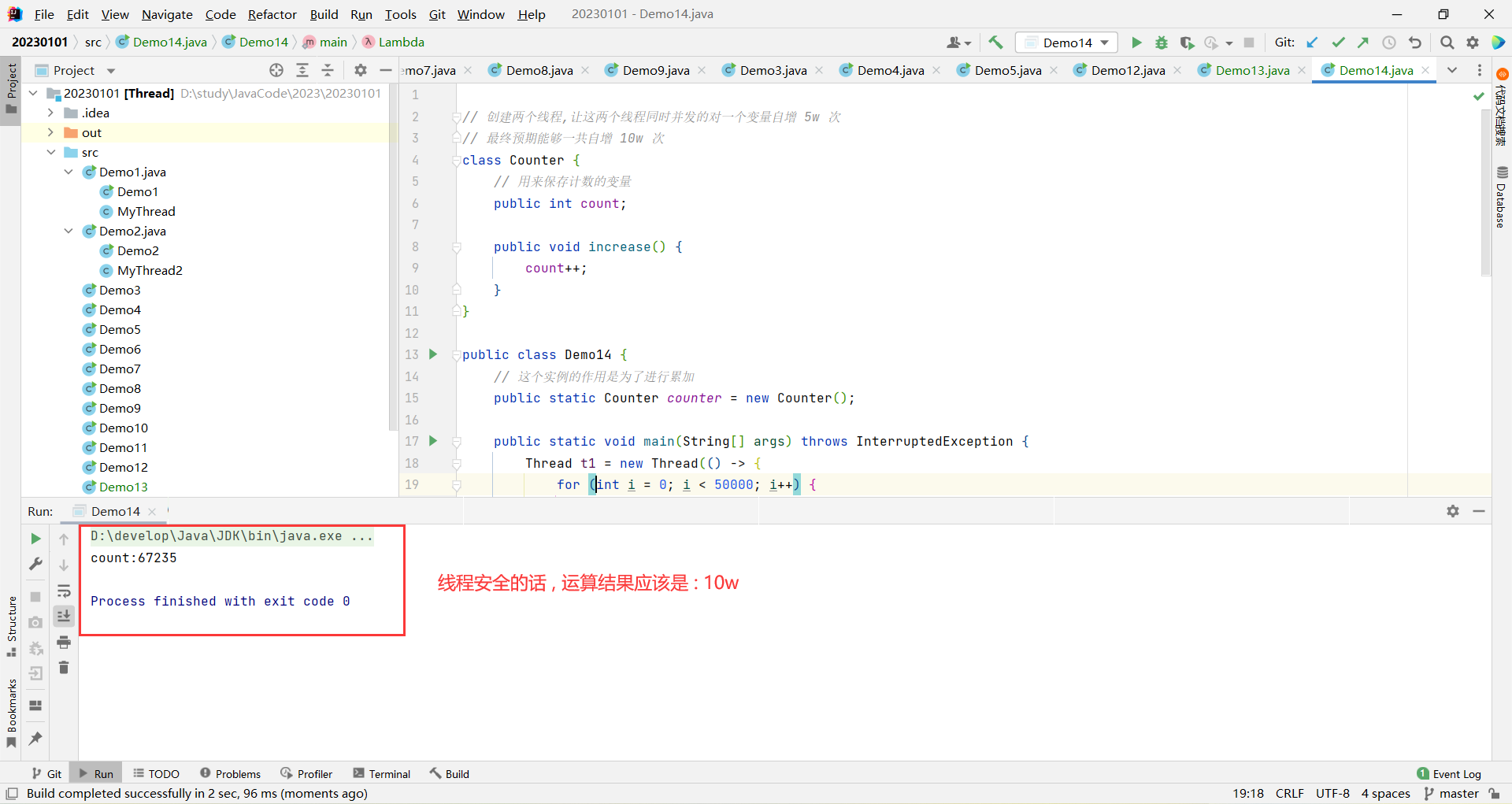Rollback changes with undo arrow icon
This screenshot has width=1512, height=804.
click(x=1415, y=43)
